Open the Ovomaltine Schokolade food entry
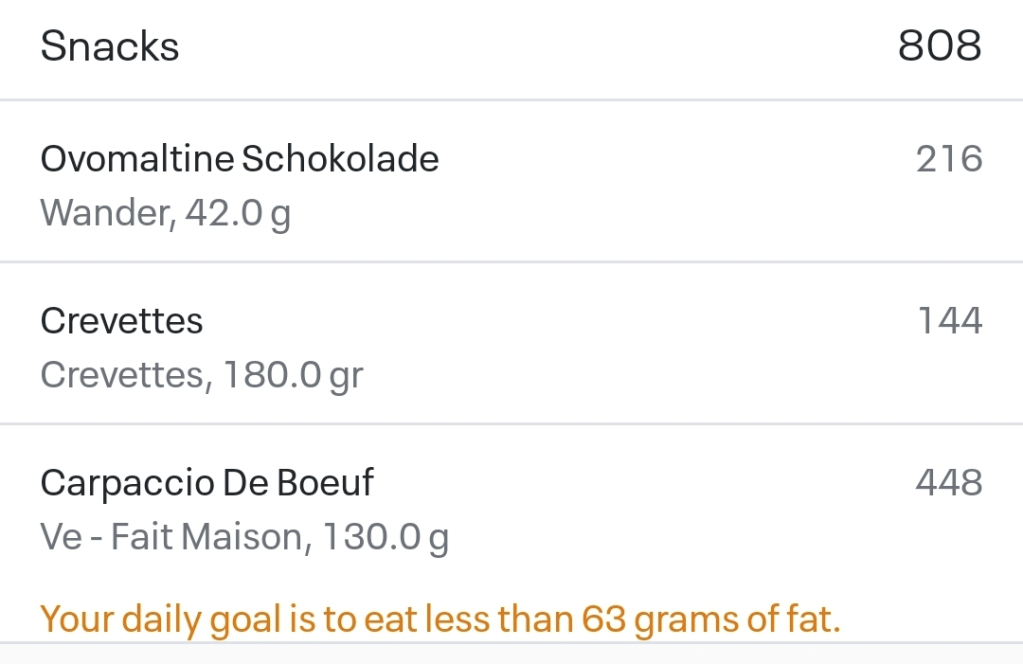 (239, 159)
